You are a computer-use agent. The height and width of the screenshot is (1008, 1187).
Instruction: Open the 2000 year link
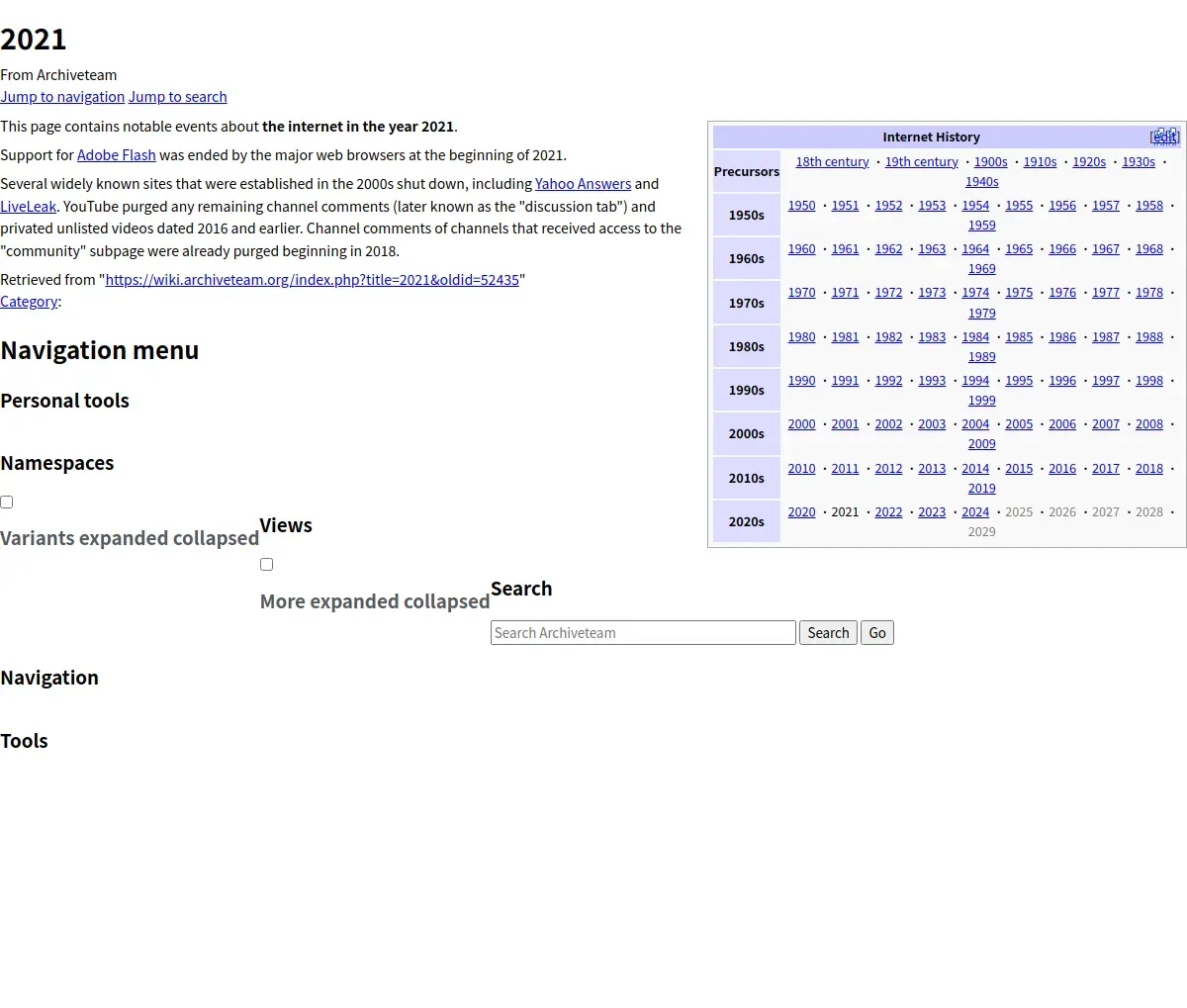coord(802,424)
